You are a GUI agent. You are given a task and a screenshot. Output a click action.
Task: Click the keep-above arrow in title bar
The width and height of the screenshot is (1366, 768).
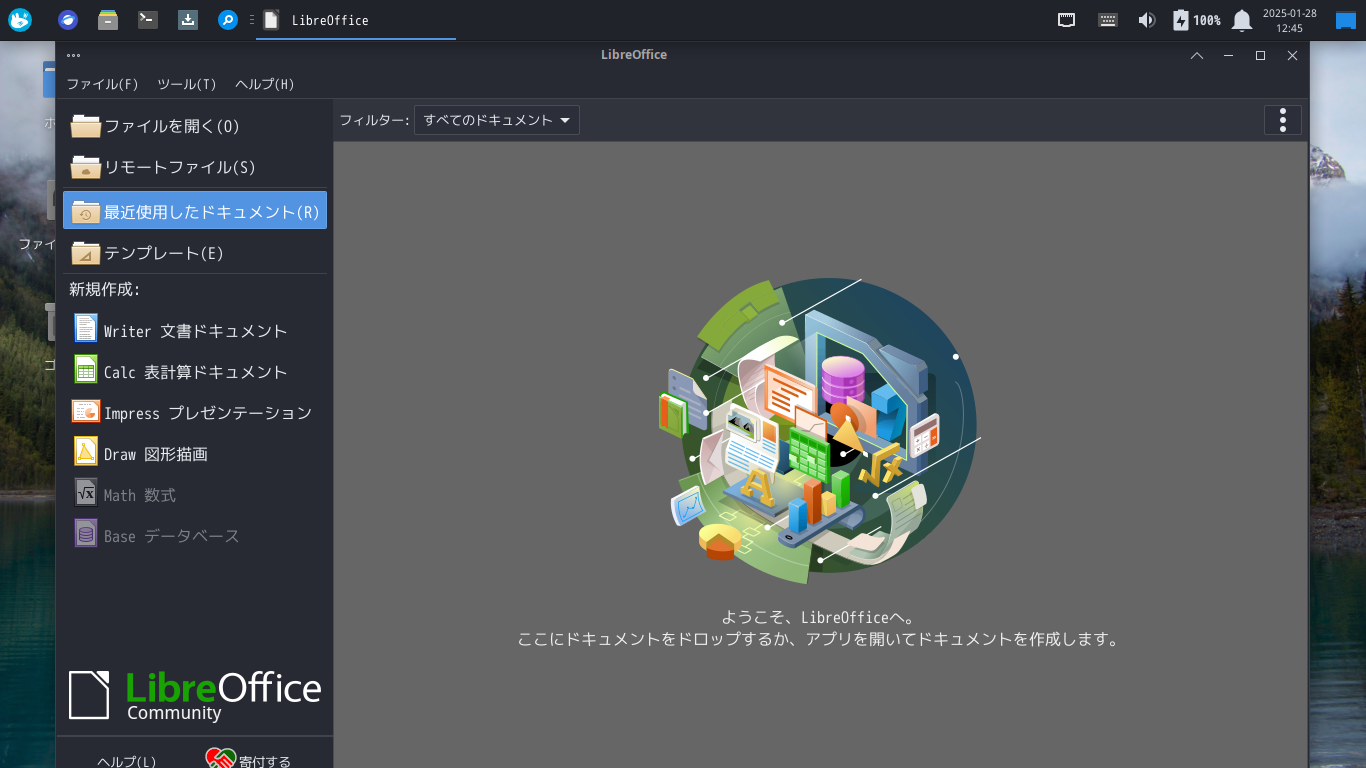(x=1197, y=55)
